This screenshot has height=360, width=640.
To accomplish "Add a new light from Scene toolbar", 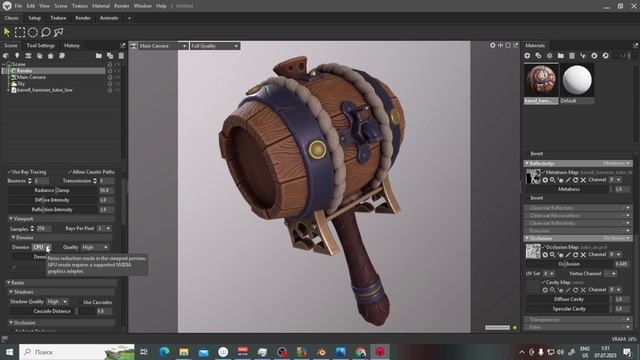I will [17, 56].
